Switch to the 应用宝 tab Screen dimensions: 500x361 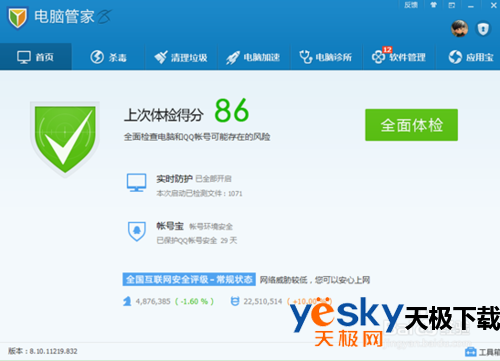pos(471,57)
